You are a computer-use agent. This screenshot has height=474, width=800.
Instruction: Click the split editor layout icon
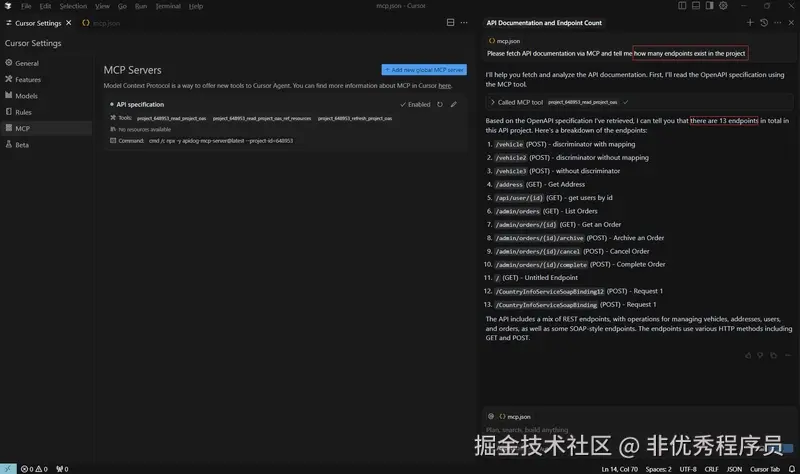coord(451,22)
